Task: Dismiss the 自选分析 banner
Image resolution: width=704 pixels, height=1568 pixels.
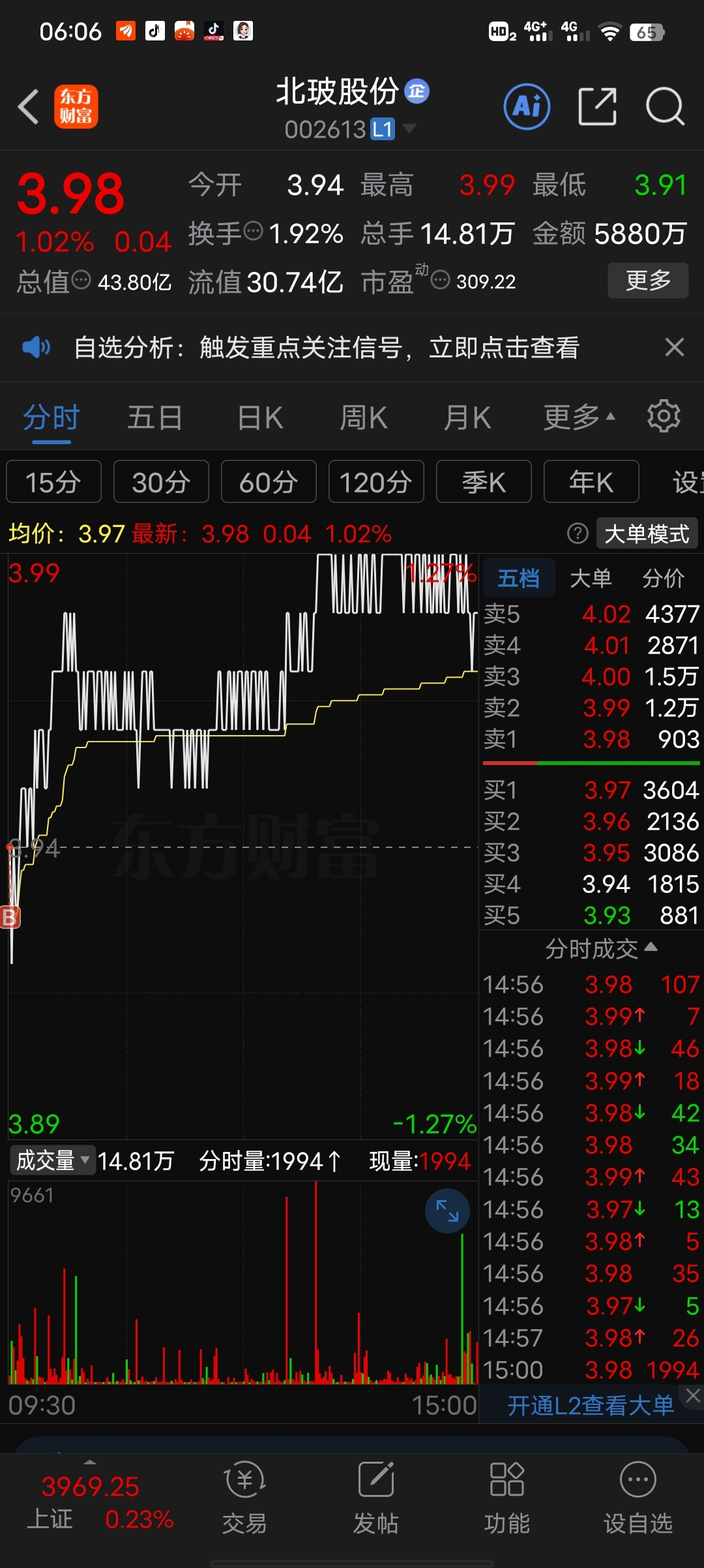Action: [x=674, y=347]
